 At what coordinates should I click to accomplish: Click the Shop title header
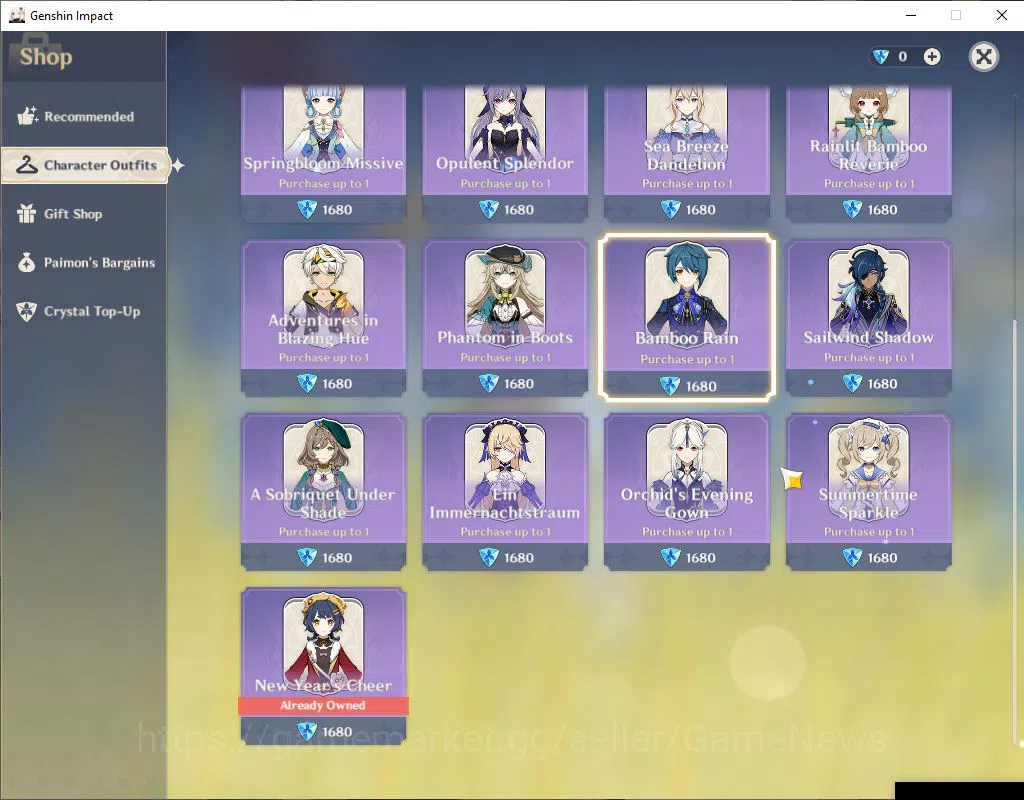click(x=46, y=57)
